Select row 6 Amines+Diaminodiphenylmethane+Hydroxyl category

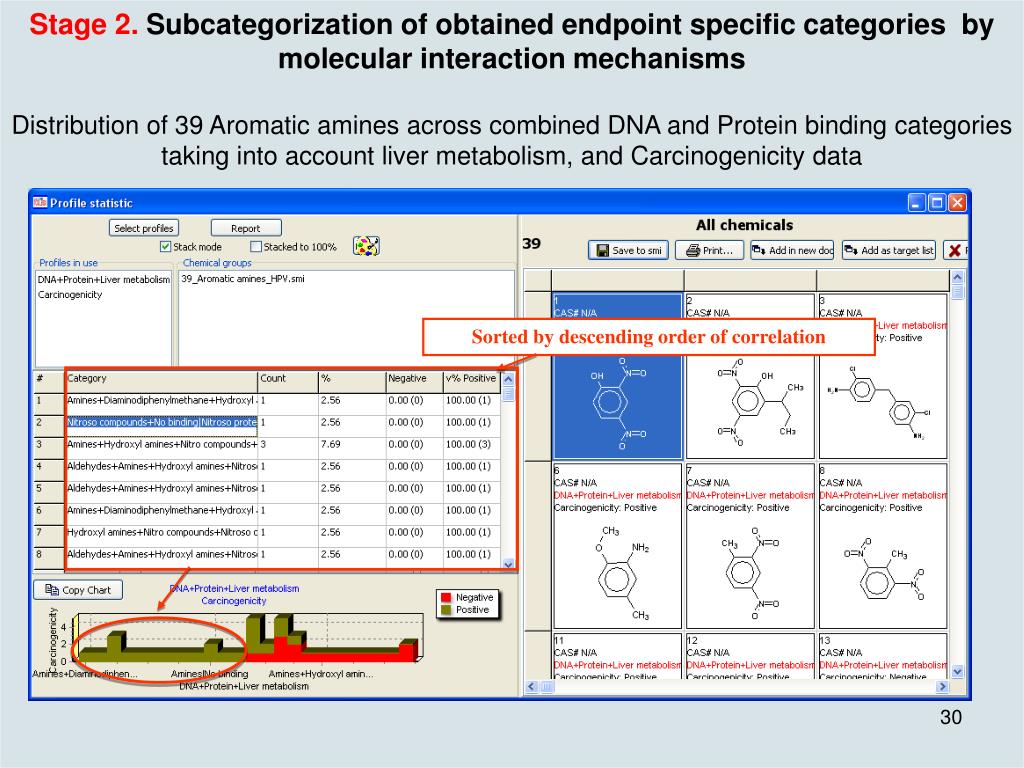pyautogui.click(x=161, y=510)
